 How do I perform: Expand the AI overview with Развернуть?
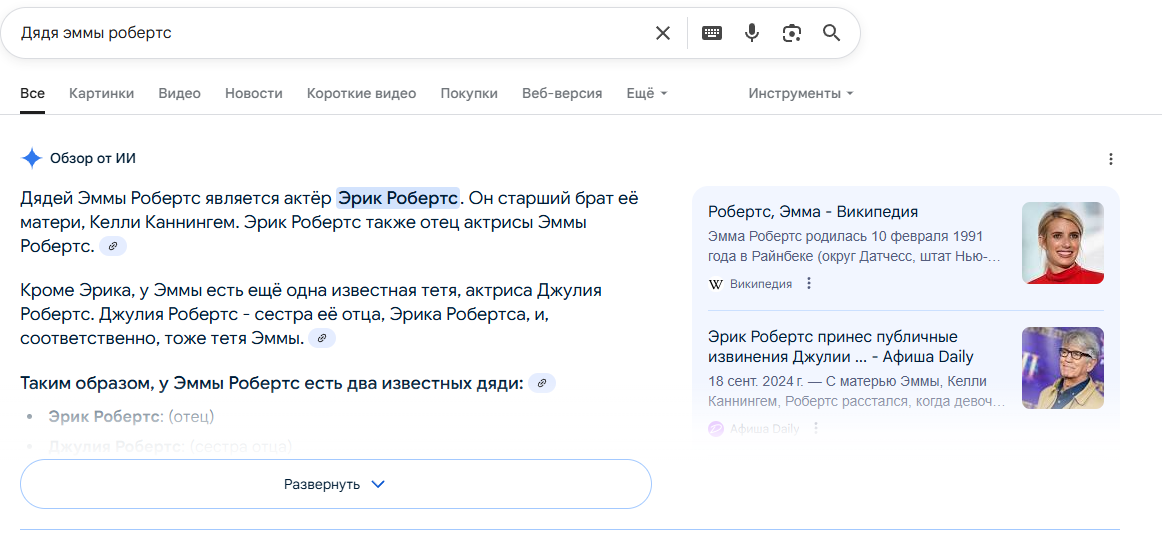tap(335, 484)
